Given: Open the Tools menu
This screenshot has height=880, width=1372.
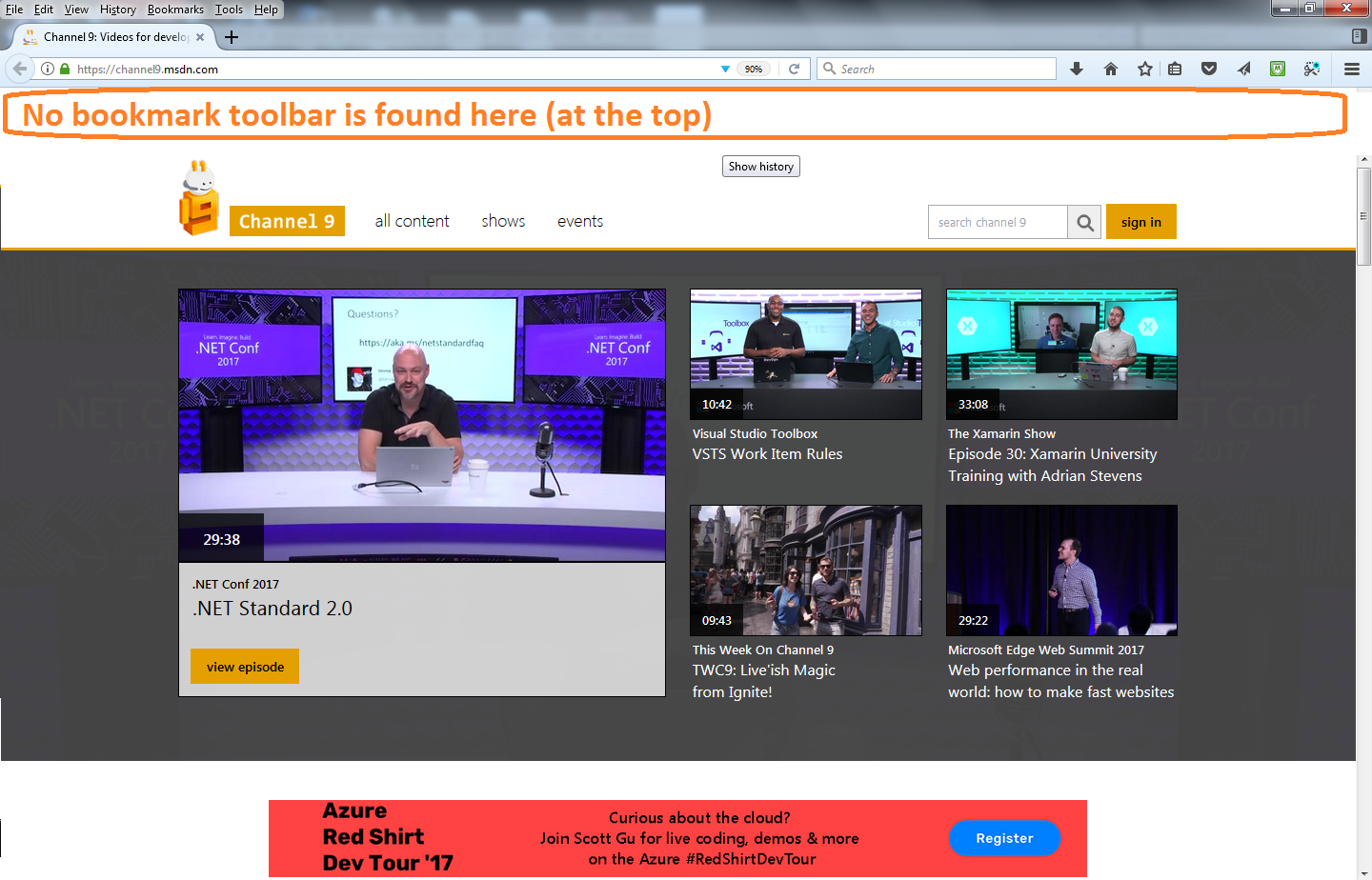Looking at the screenshot, I should coord(229,10).
